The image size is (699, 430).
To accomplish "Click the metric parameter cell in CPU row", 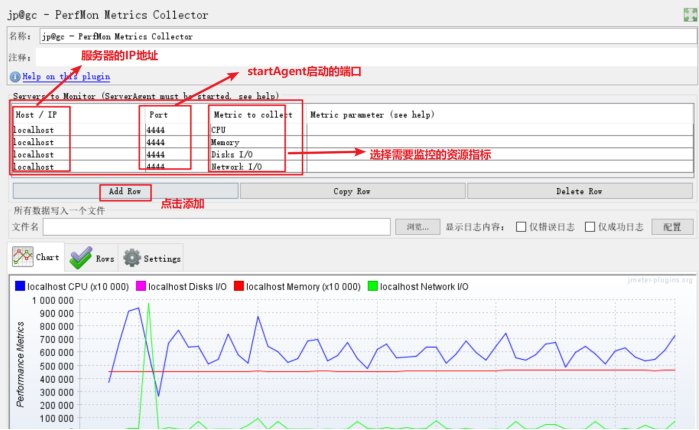I will pyautogui.click(x=500, y=130).
